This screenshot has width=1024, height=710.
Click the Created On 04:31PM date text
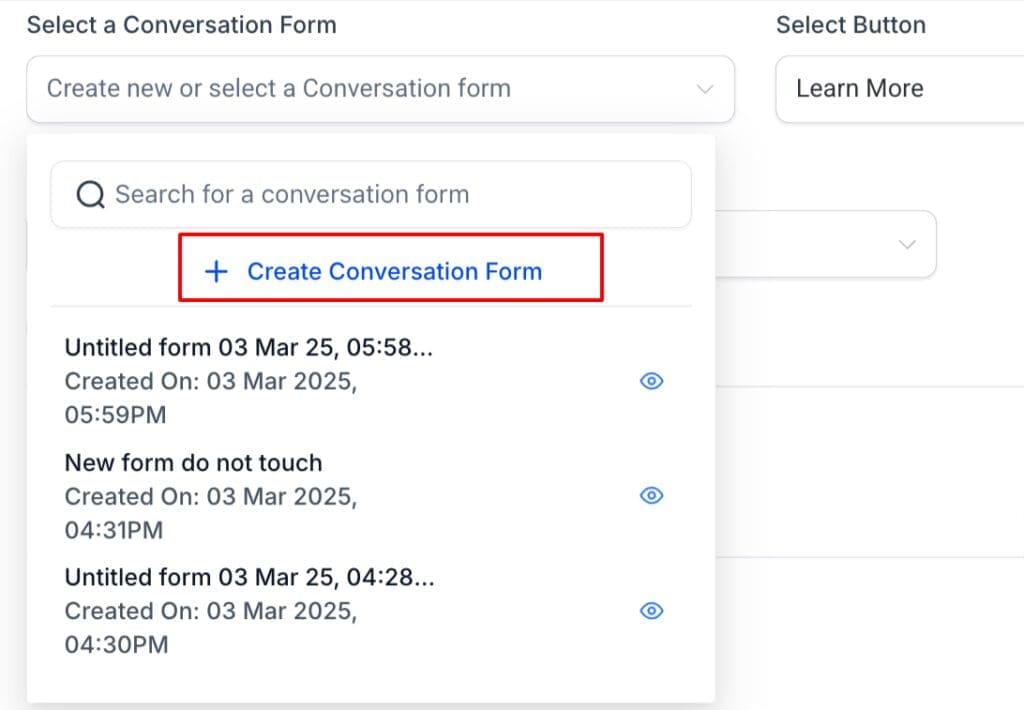click(210, 513)
